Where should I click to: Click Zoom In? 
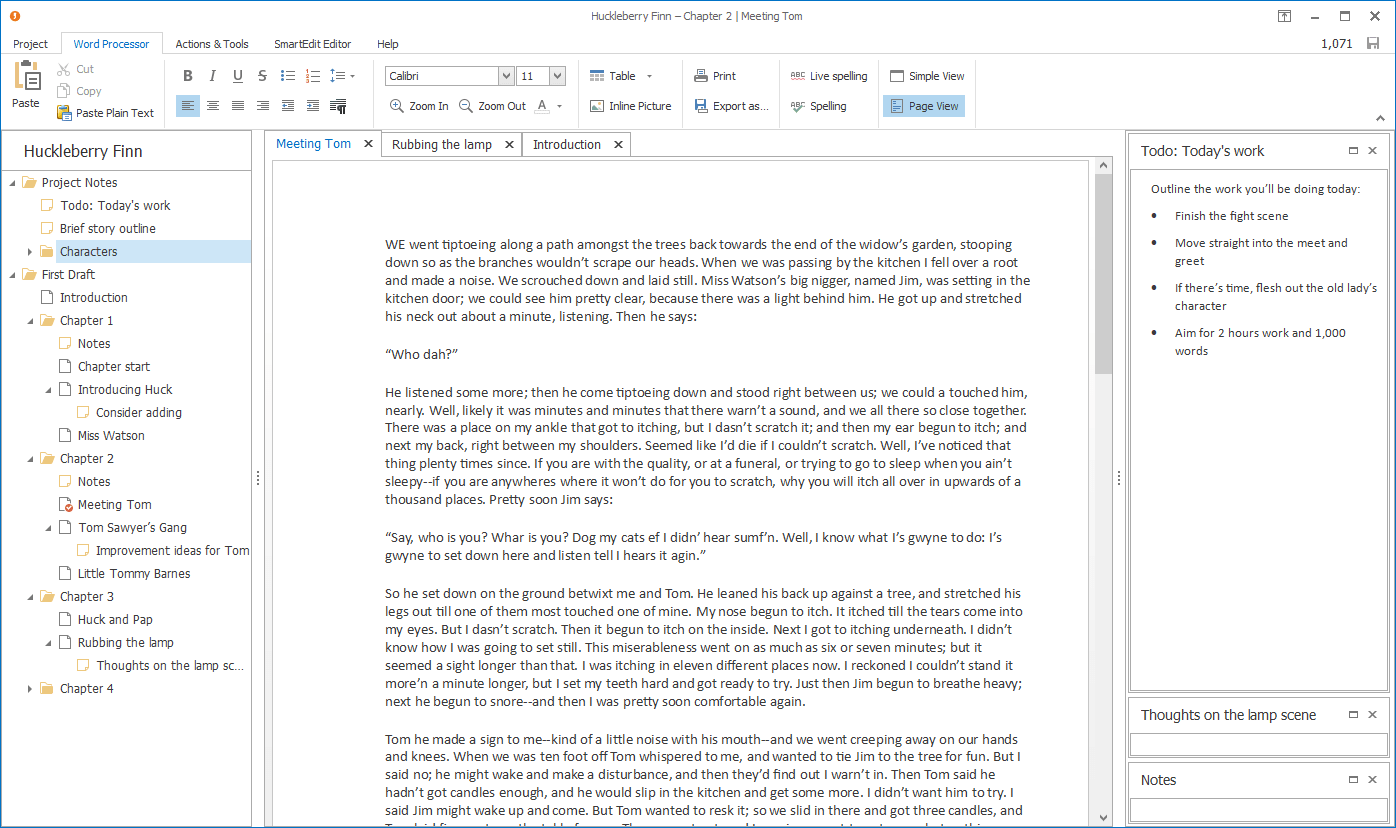point(418,106)
